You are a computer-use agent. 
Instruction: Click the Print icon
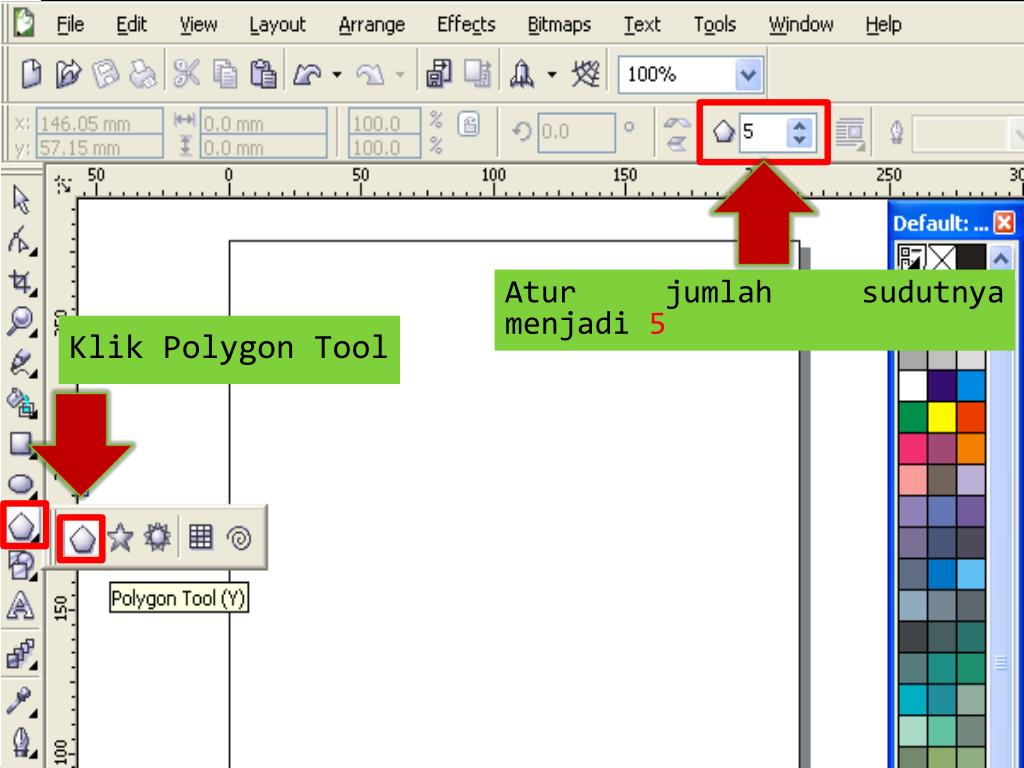pyautogui.click(x=142, y=73)
